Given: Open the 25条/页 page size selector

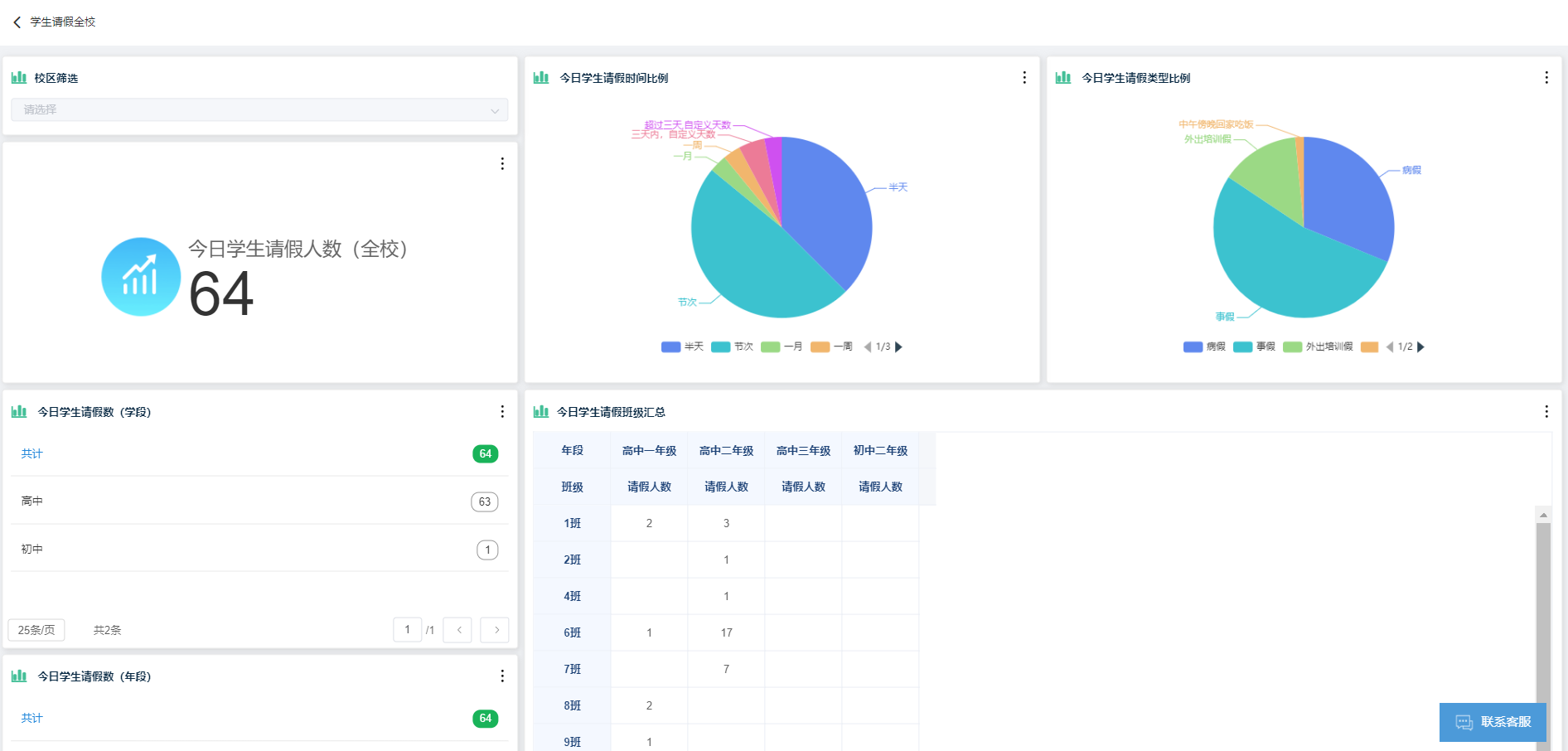Looking at the screenshot, I should [36, 630].
